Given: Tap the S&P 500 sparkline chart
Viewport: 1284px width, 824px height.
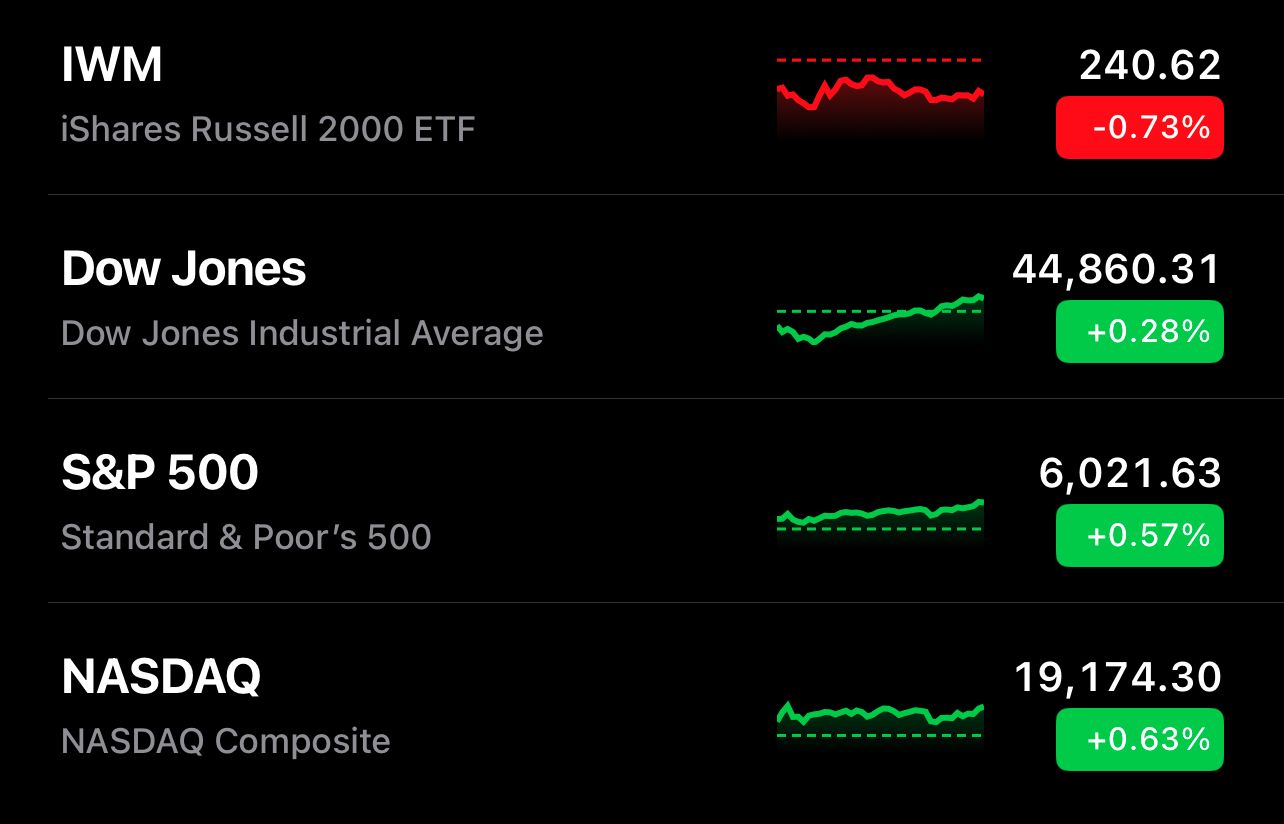Looking at the screenshot, I should (880, 520).
